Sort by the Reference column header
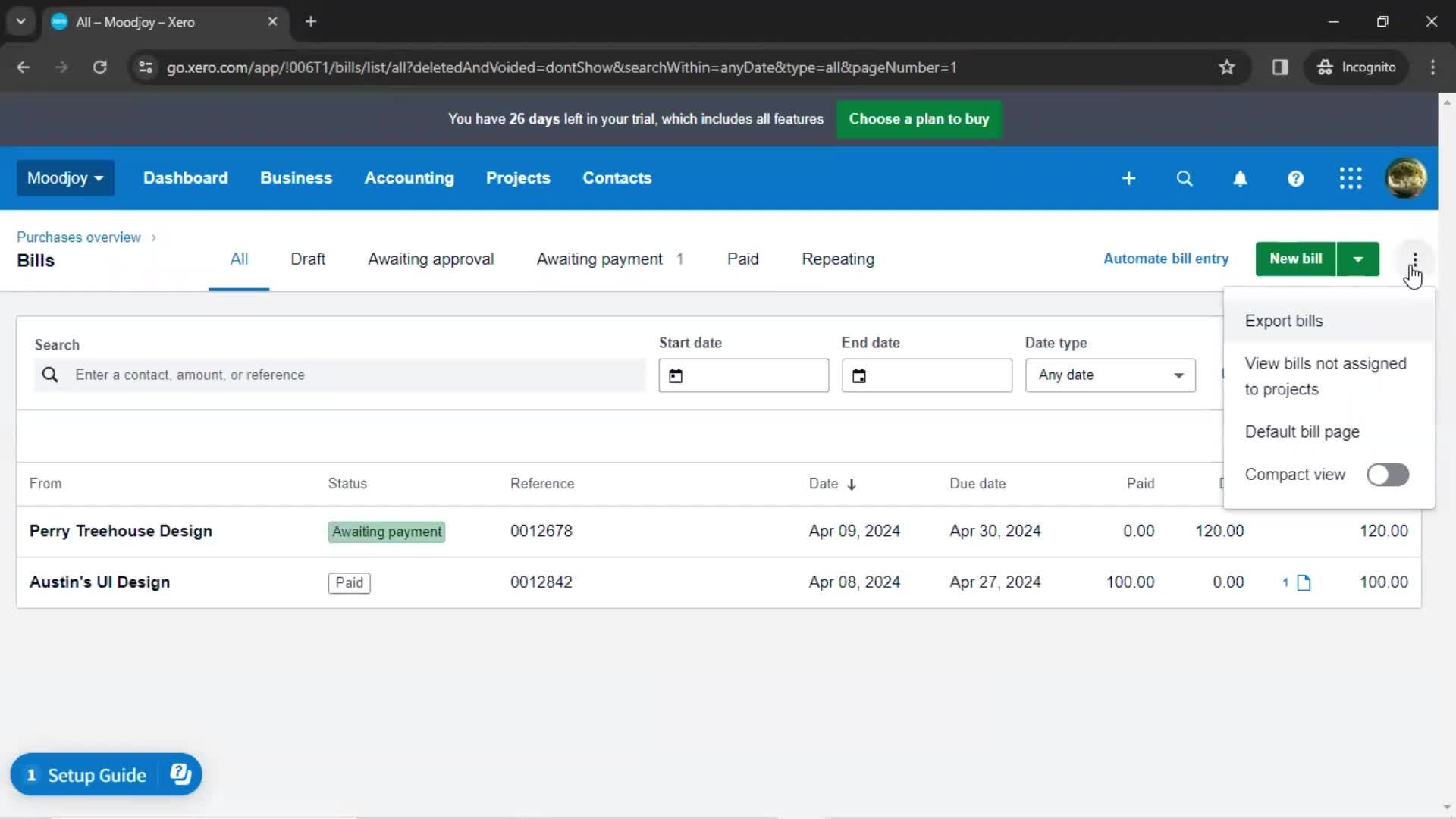The width and height of the screenshot is (1456, 819). click(542, 484)
